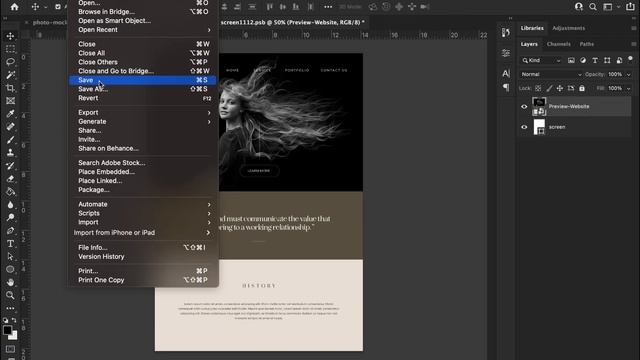640x360 pixels.
Task: Expand the Export submenu
Action: (x=143, y=113)
